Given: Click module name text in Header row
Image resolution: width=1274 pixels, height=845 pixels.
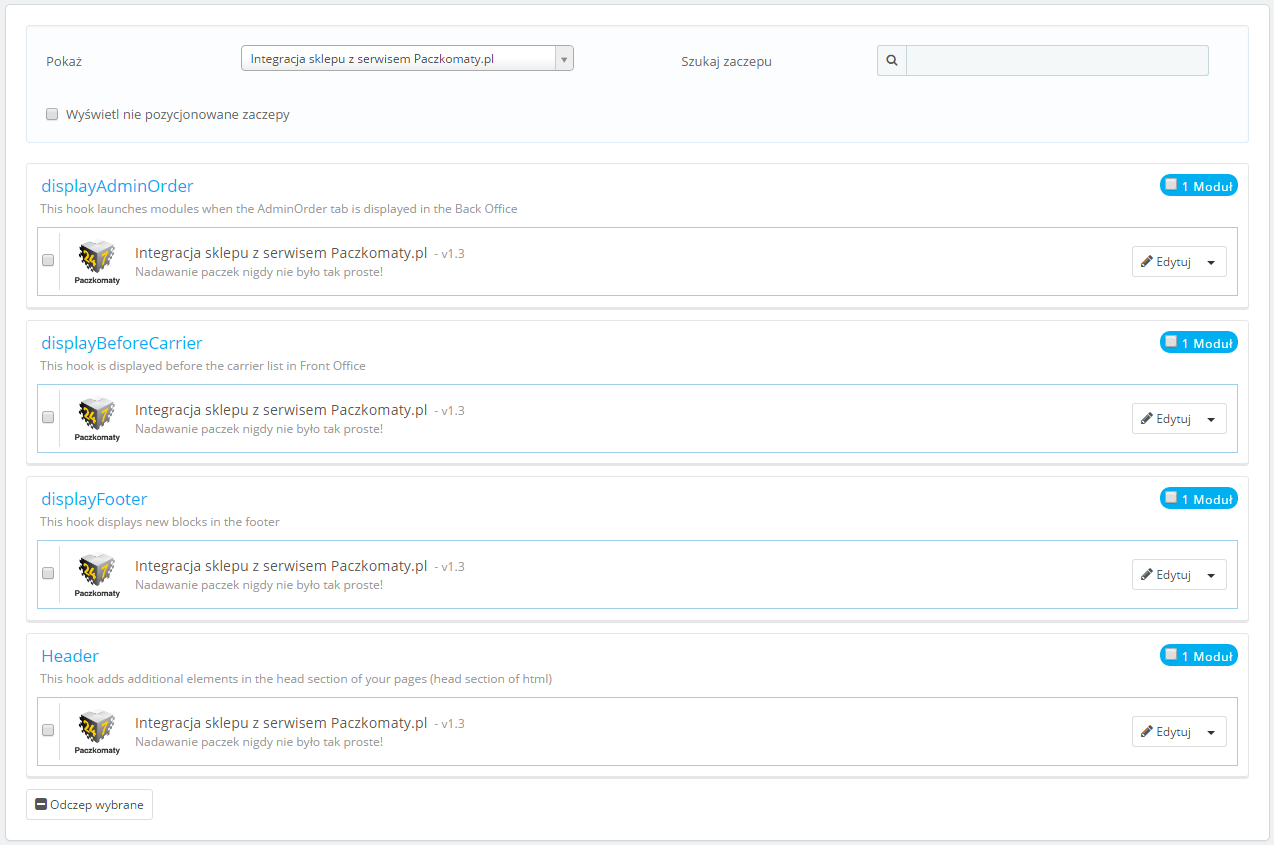Looking at the screenshot, I should pos(281,723).
